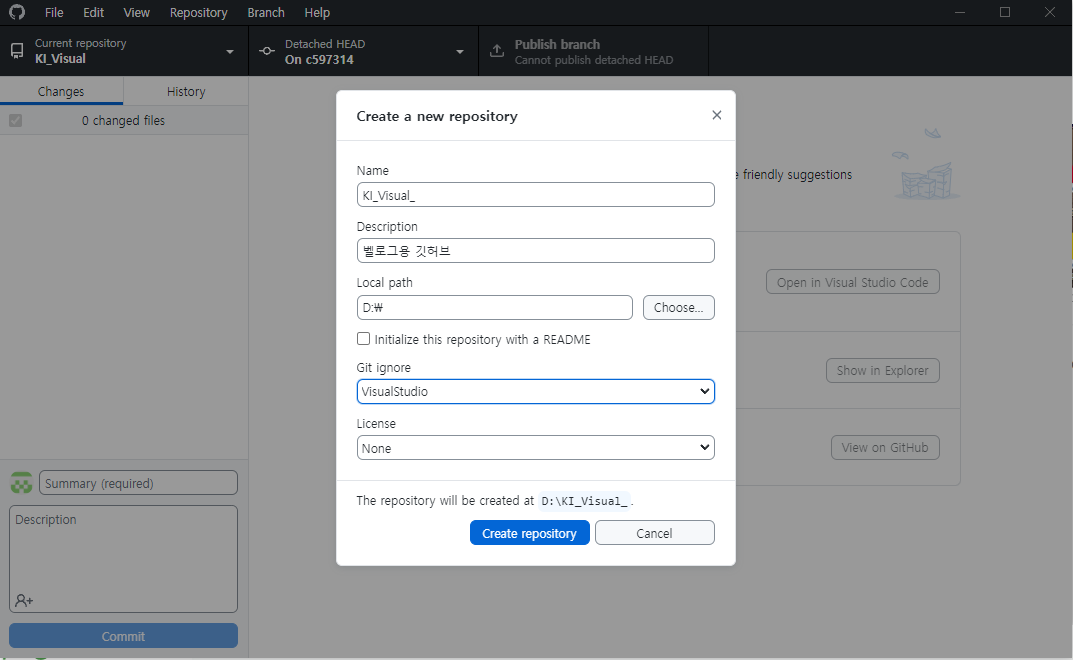The height and width of the screenshot is (660, 1073).
Task: Close the Create a new repository dialog
Action: pyautogui.click(x=716, y=115)
